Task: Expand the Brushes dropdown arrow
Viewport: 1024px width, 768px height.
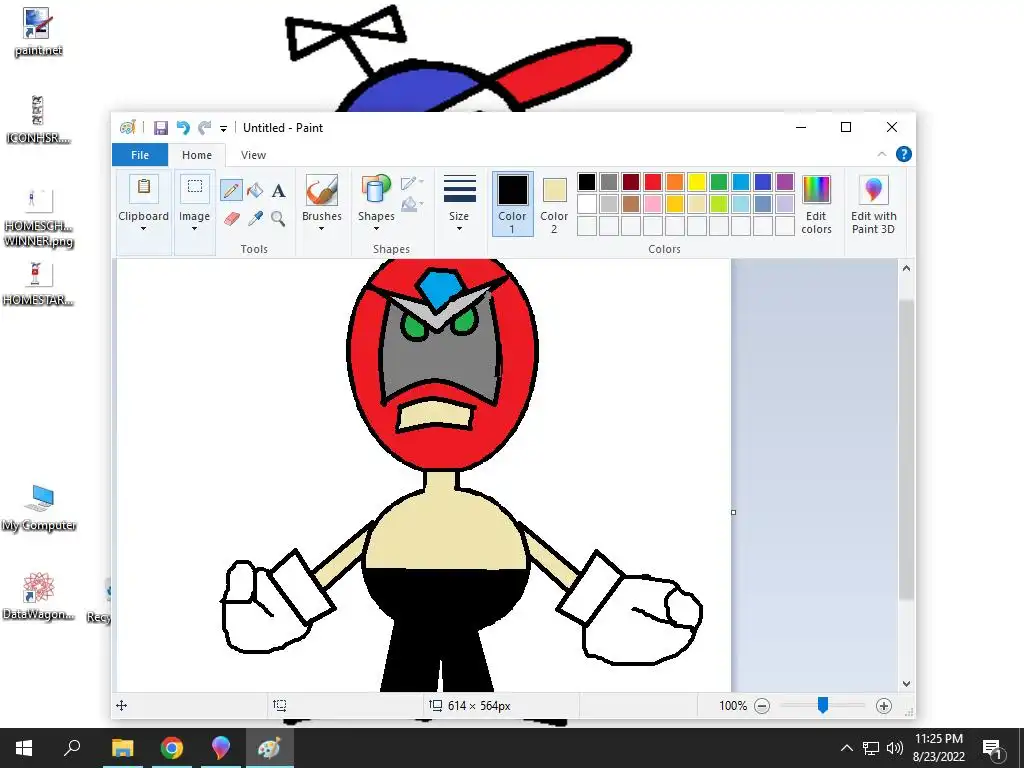Action: (322, 229)
